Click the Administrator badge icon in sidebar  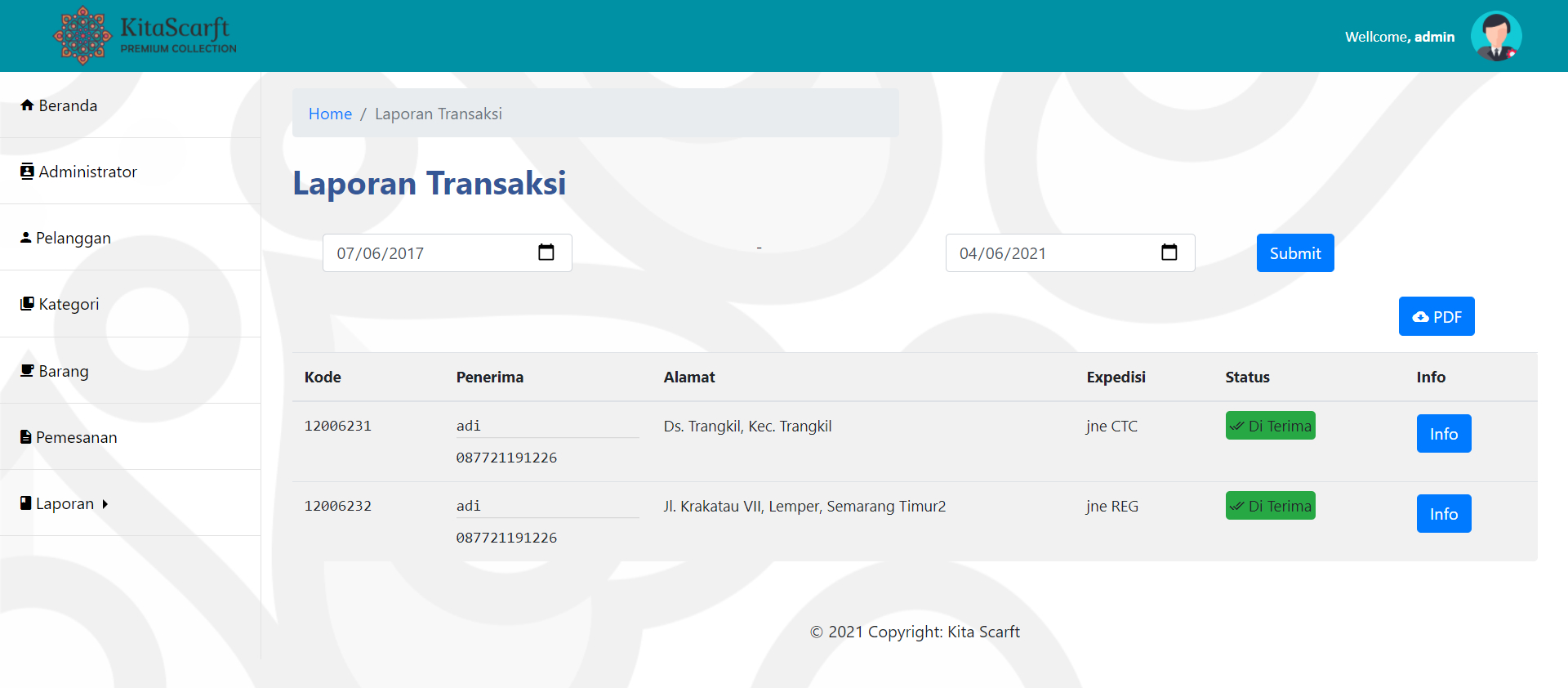pos(27,172)
